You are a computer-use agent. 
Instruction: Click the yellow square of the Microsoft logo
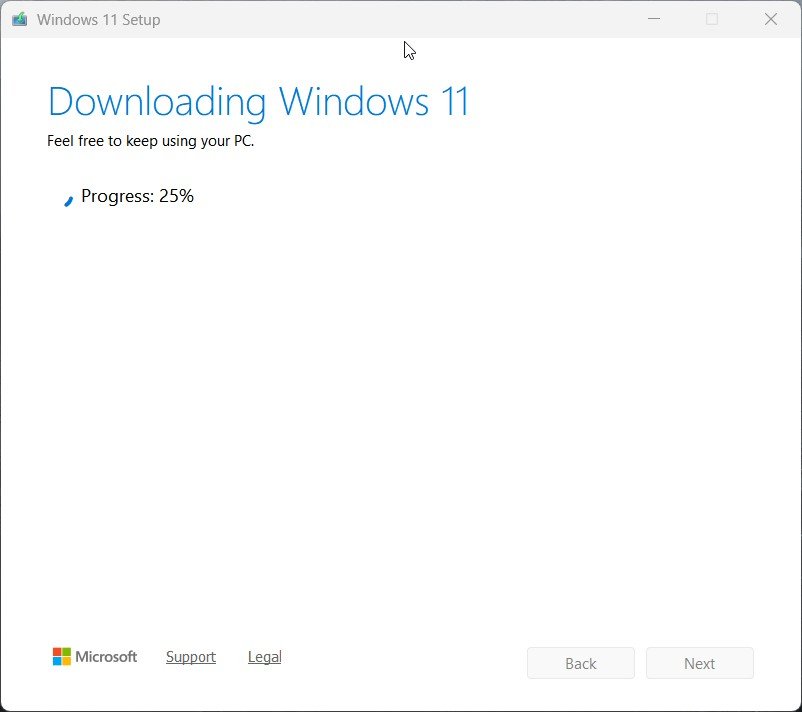[66, 661]
